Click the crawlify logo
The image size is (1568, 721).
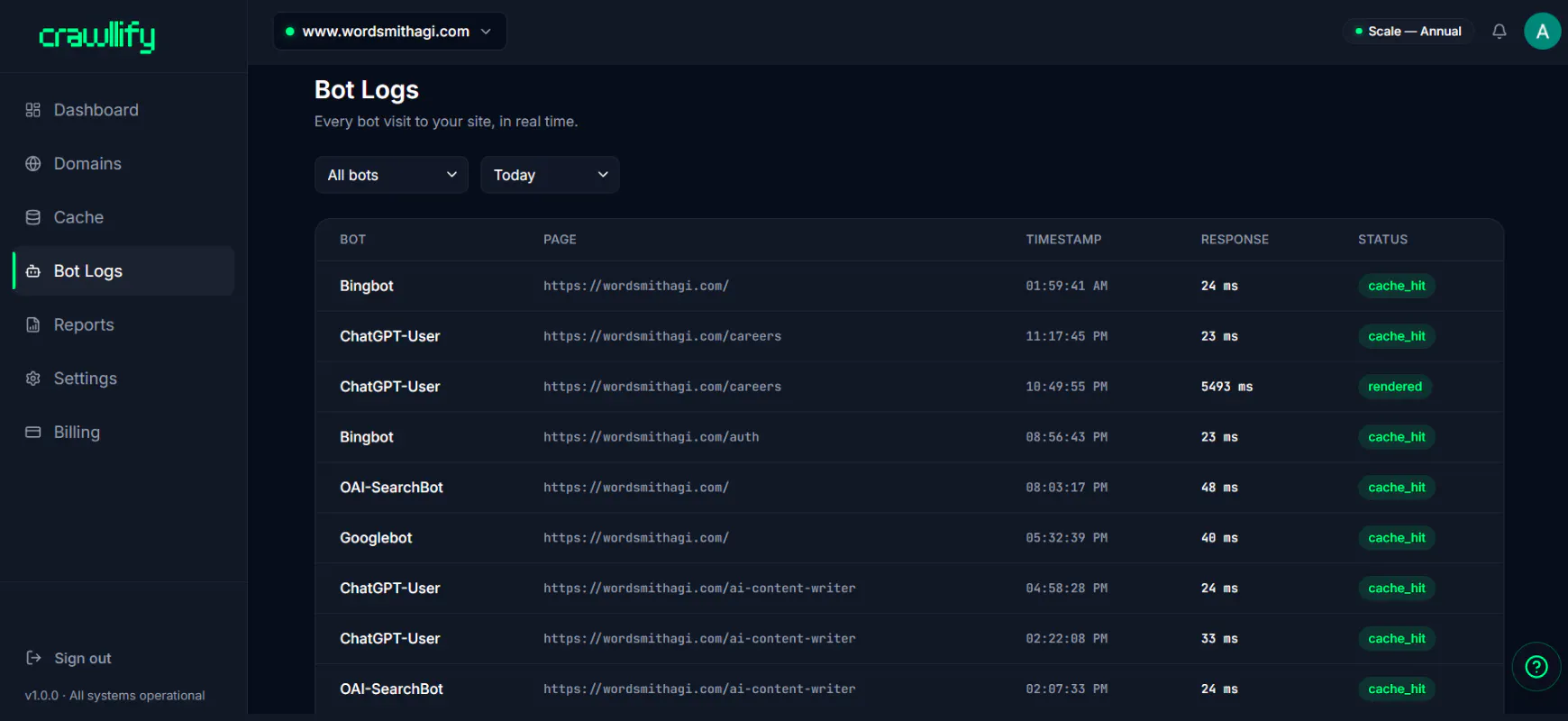(97, 36)
